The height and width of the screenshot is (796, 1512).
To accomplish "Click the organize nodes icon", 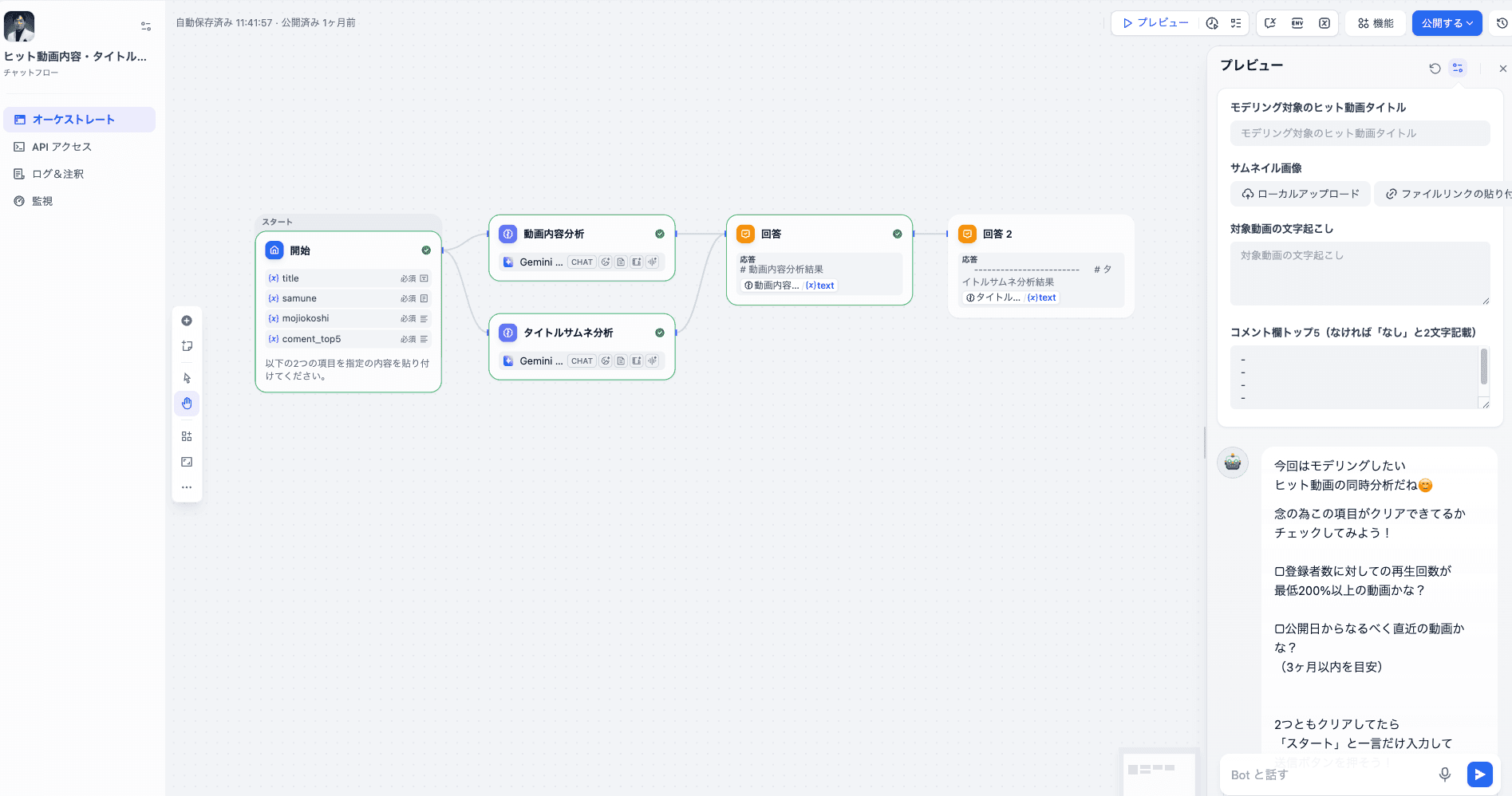I will pos(187,436).
